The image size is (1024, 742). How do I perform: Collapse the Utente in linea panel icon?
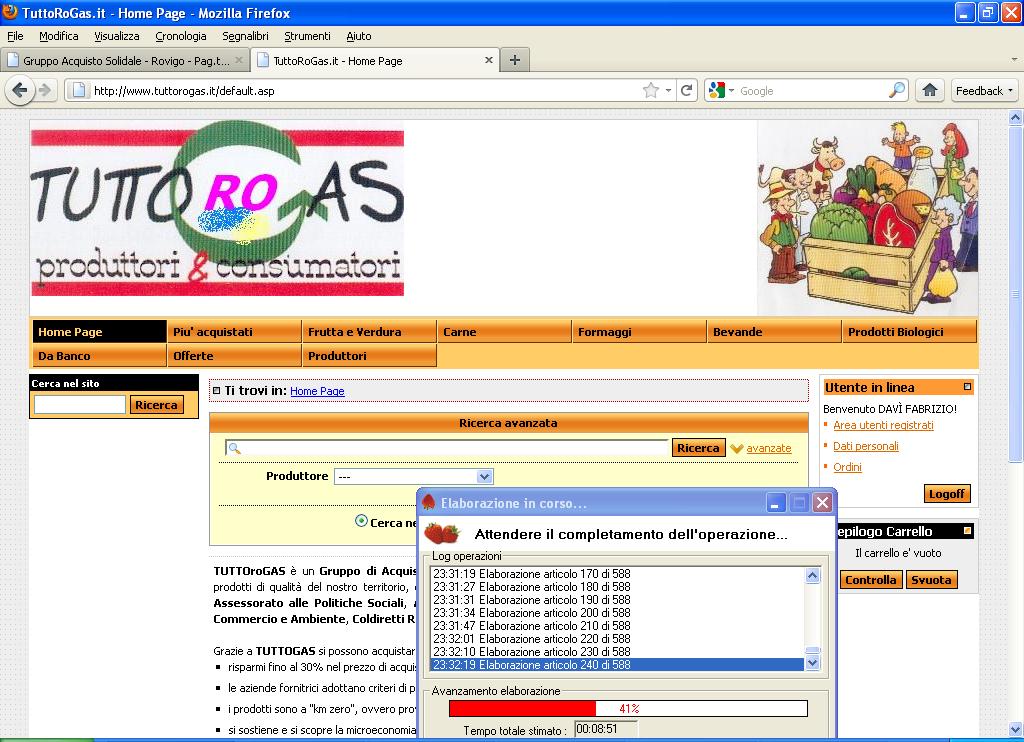tap(967, 387)
